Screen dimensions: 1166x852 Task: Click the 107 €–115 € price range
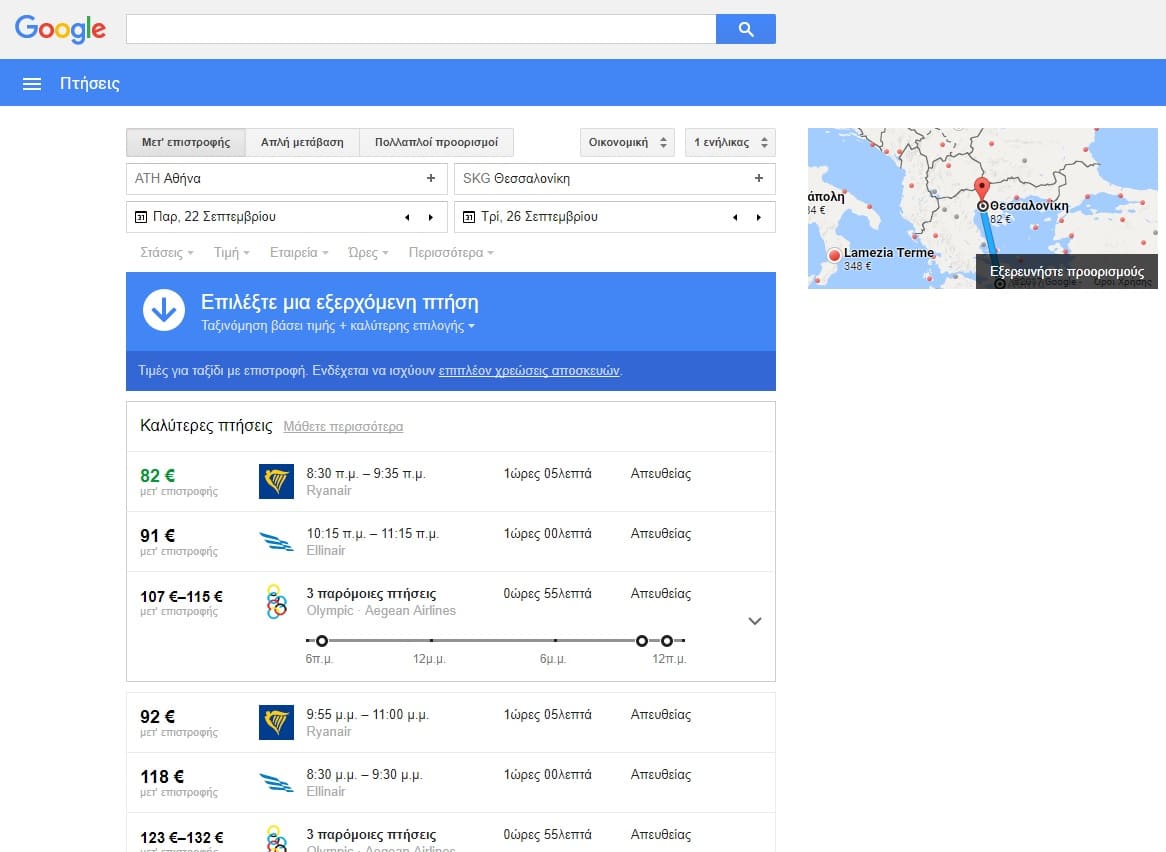tap(181, 596)
